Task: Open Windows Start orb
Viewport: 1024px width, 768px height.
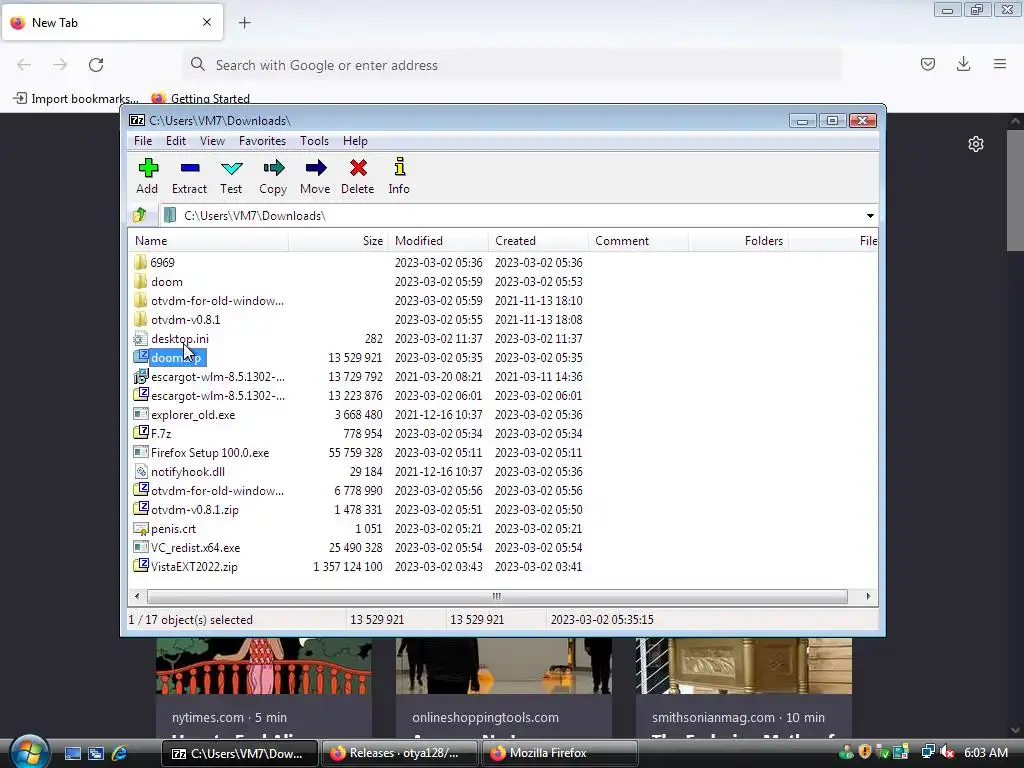Action: pos(29,752)
